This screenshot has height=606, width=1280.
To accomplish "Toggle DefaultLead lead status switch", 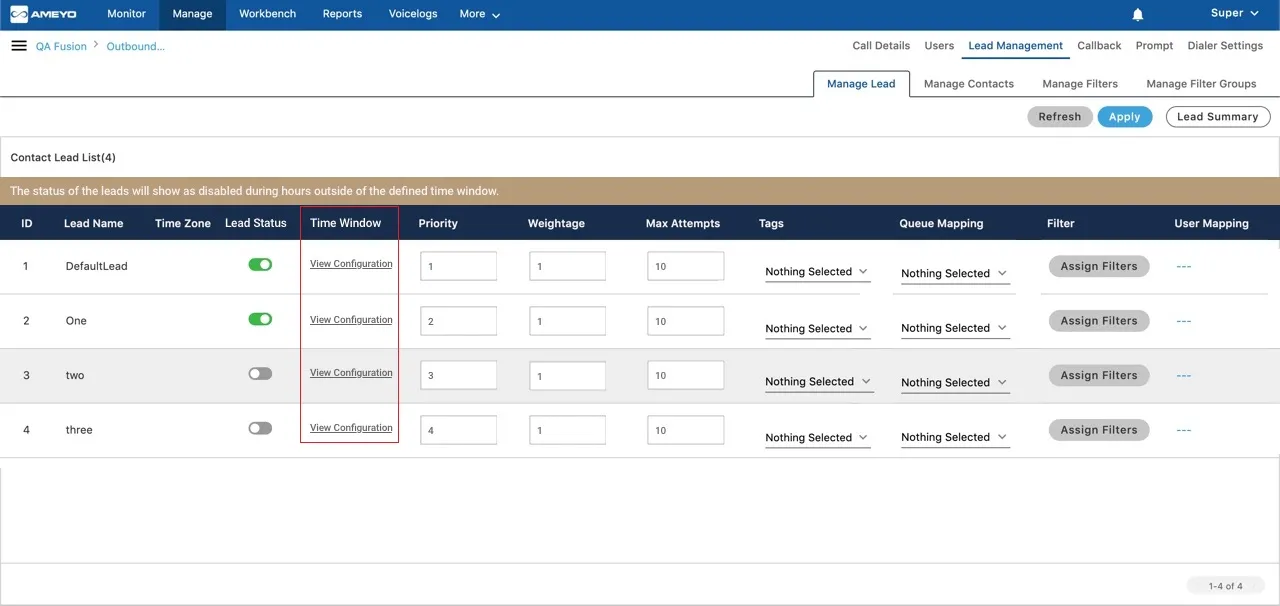I will [x=260, y=265].
